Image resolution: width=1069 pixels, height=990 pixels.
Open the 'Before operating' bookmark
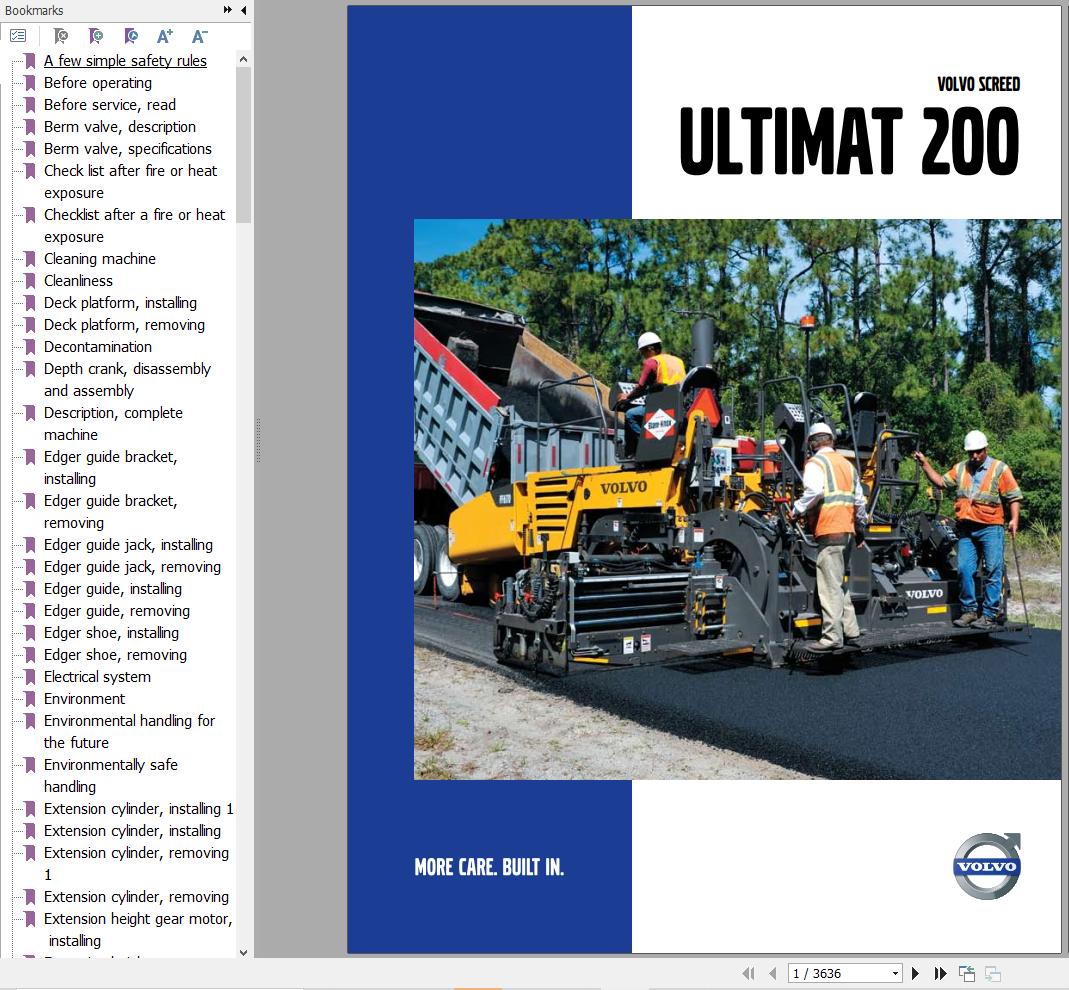point(97,82)
